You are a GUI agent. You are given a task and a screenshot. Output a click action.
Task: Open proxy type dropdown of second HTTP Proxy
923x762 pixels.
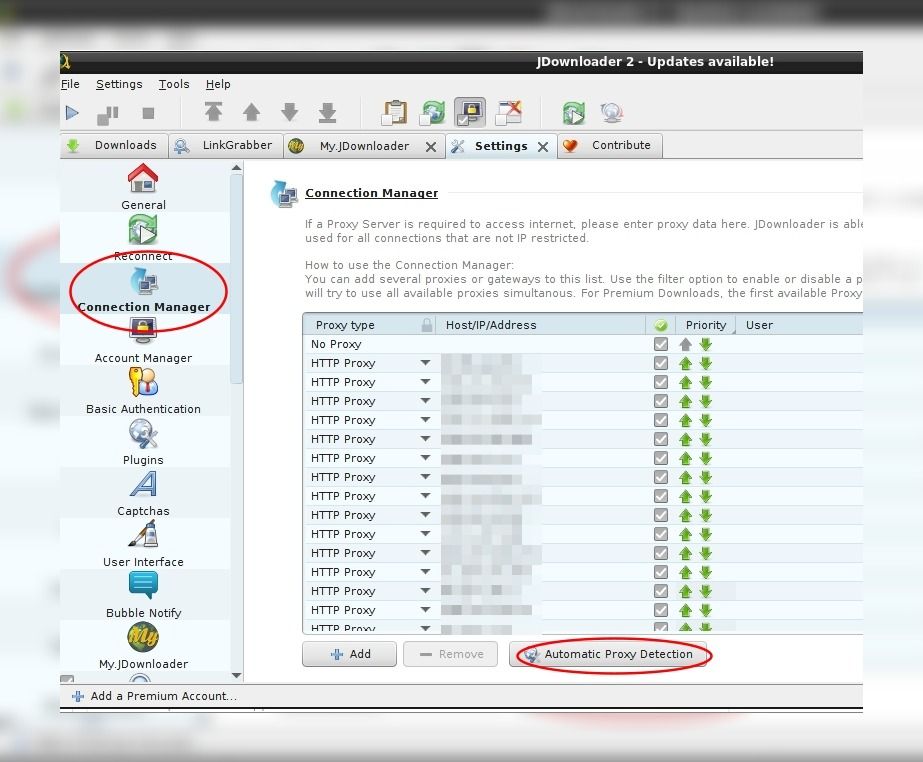pyautogui.click(x=426, y=382)
